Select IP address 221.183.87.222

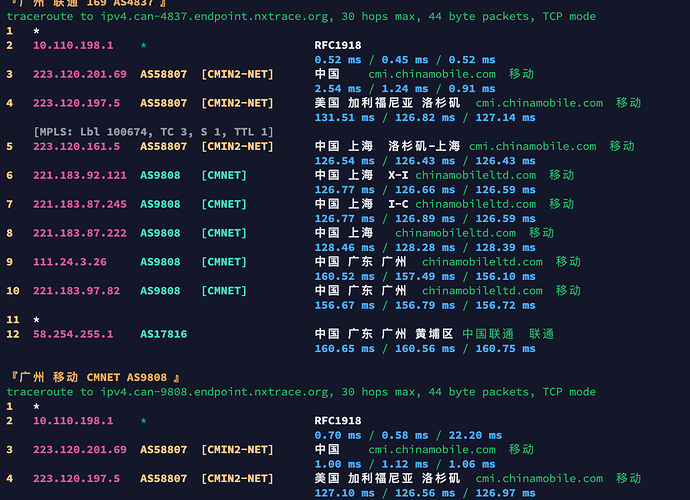click(x=80, y=233)
